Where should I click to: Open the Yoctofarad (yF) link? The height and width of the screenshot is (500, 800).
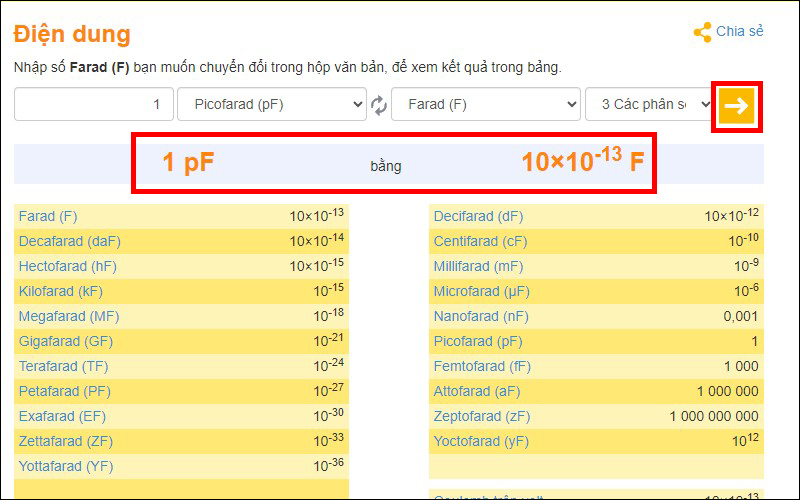(480, 441)
